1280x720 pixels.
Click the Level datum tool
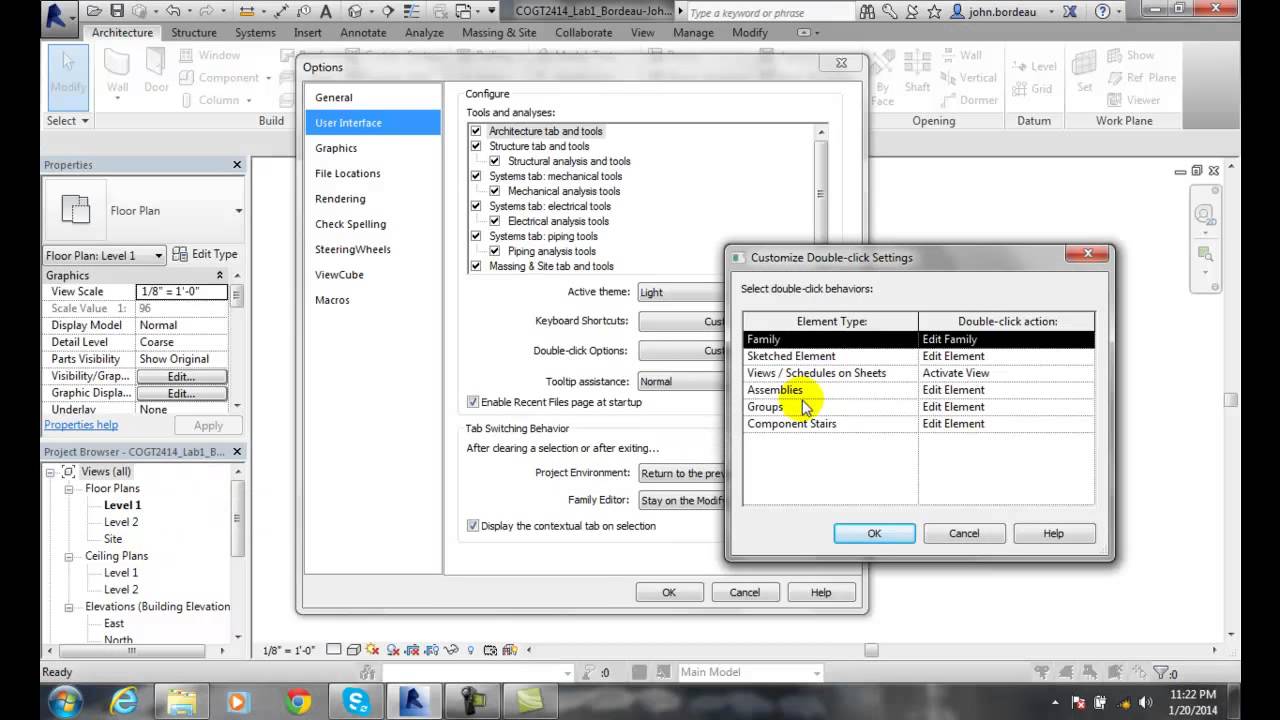pos(1034,66)
